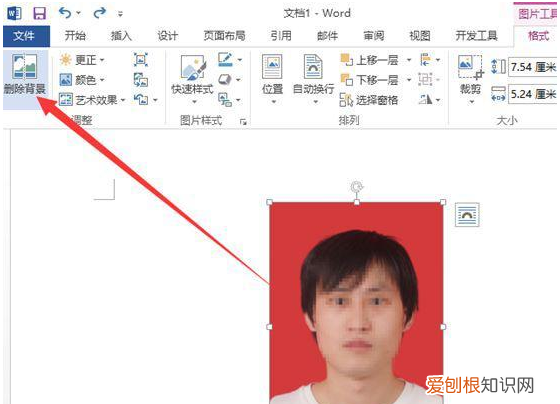Click the top-right resize handle of photo
This screenshot has width=560, height=404.
coord(443,203)
